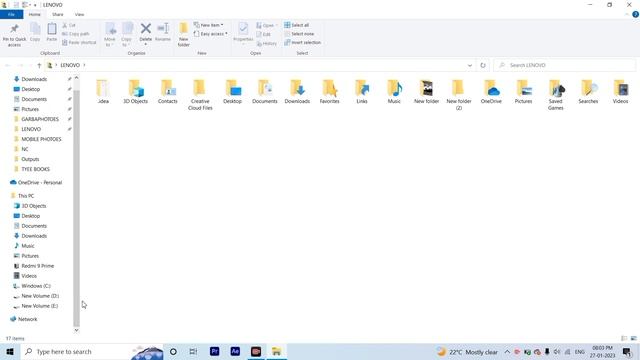The image size is (640, 360).
Task: Click the Refresh button by address bar
Action: coord(483,65)
